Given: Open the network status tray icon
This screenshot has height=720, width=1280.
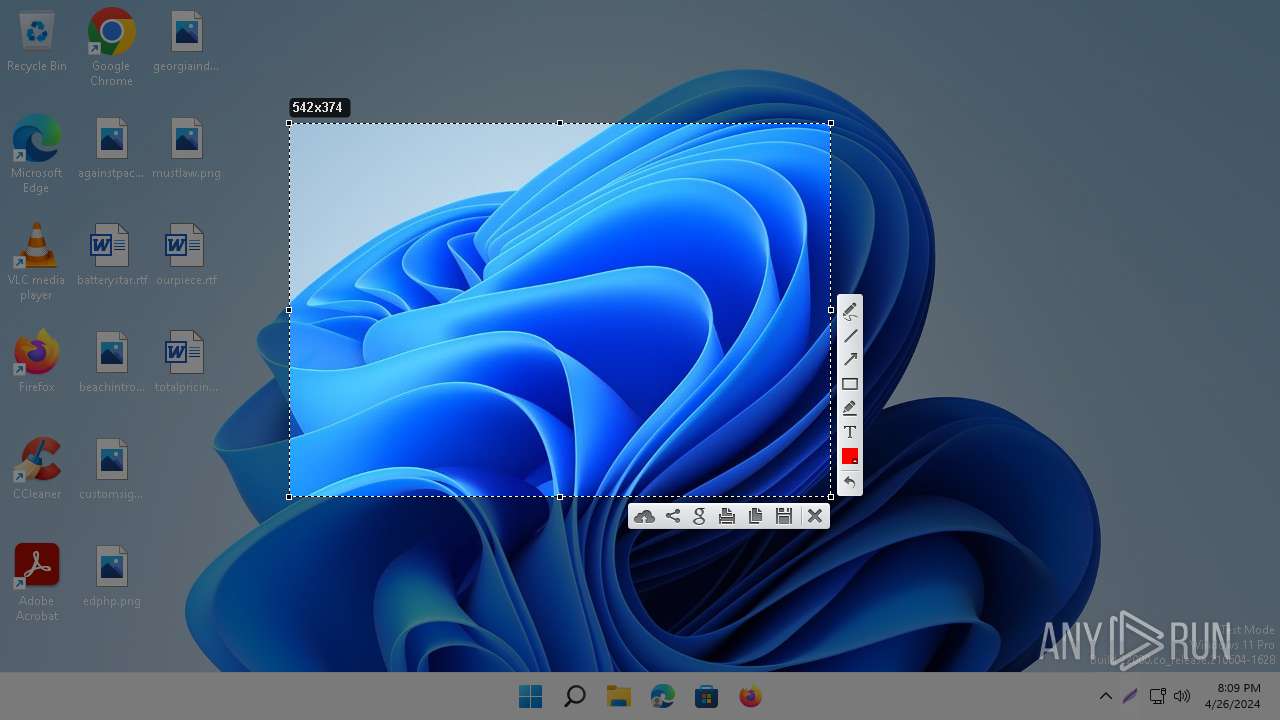Looking at the screenshot, I should [1157, 696].
